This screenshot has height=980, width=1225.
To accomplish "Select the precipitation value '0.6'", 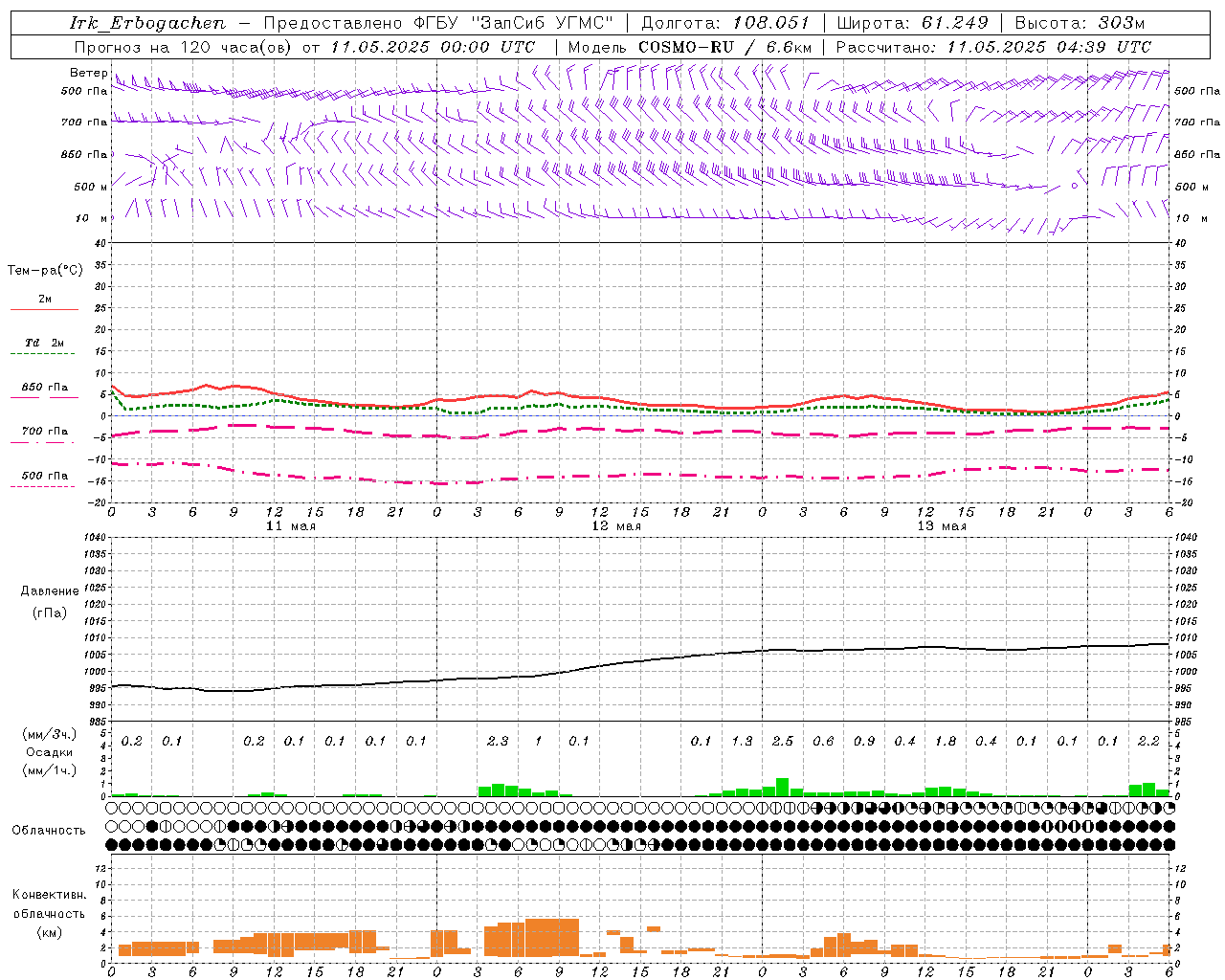I will [x=823, y=742].
